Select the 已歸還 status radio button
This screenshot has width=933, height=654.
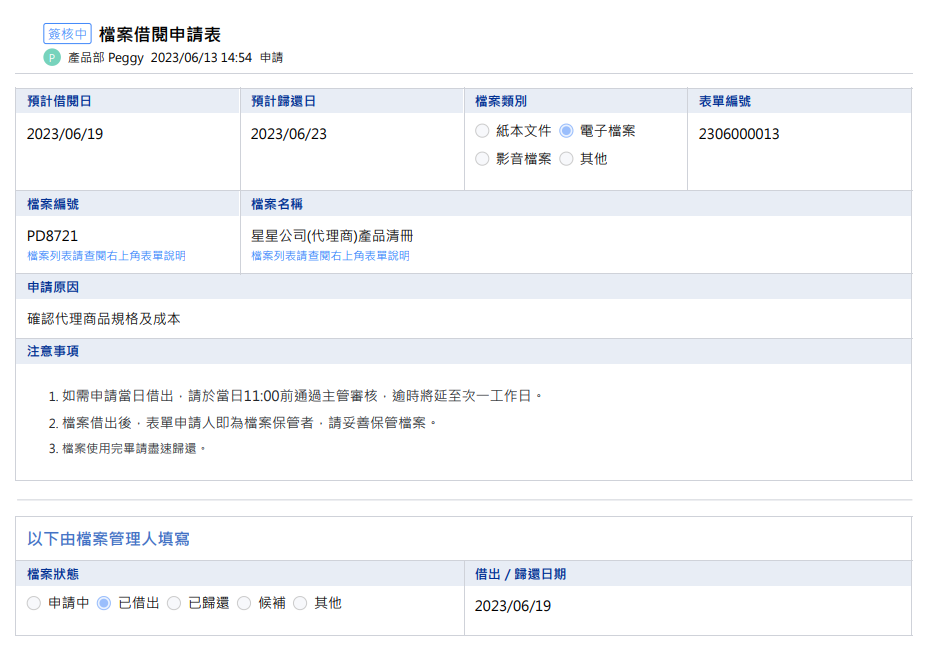pyautogui.click(x=174, y=603)
